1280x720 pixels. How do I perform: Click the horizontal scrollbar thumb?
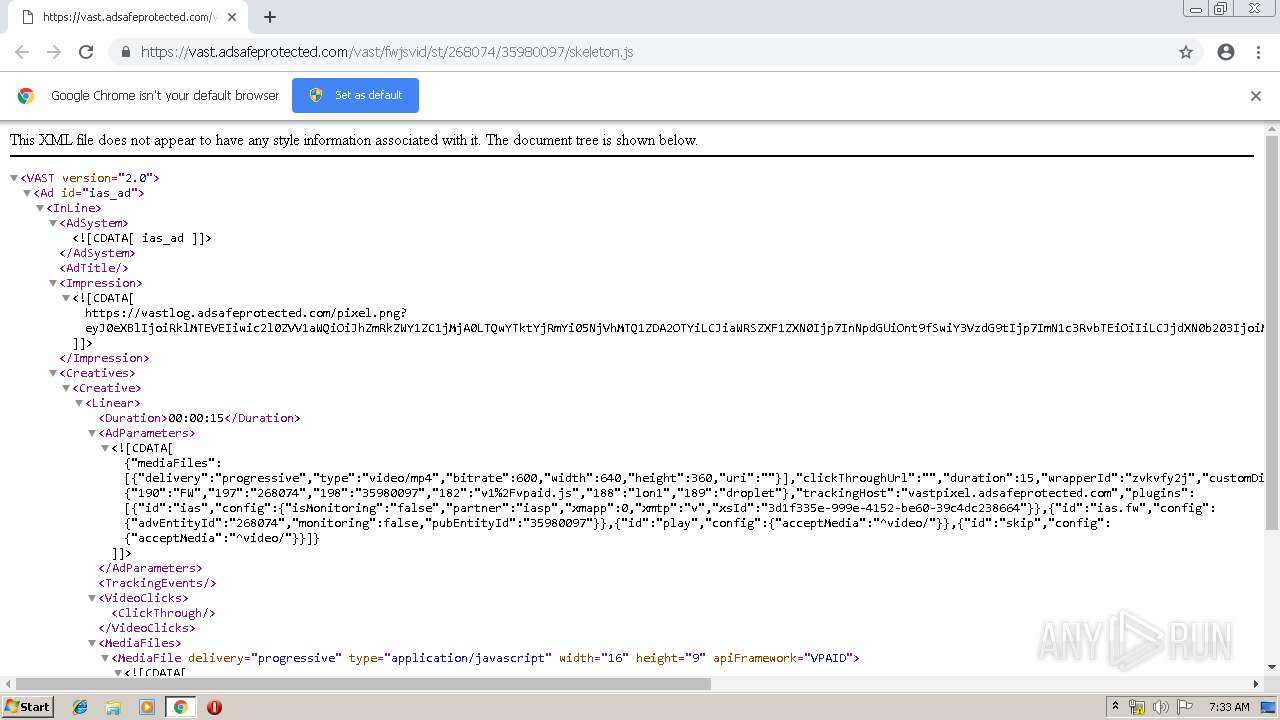(363, 684)
